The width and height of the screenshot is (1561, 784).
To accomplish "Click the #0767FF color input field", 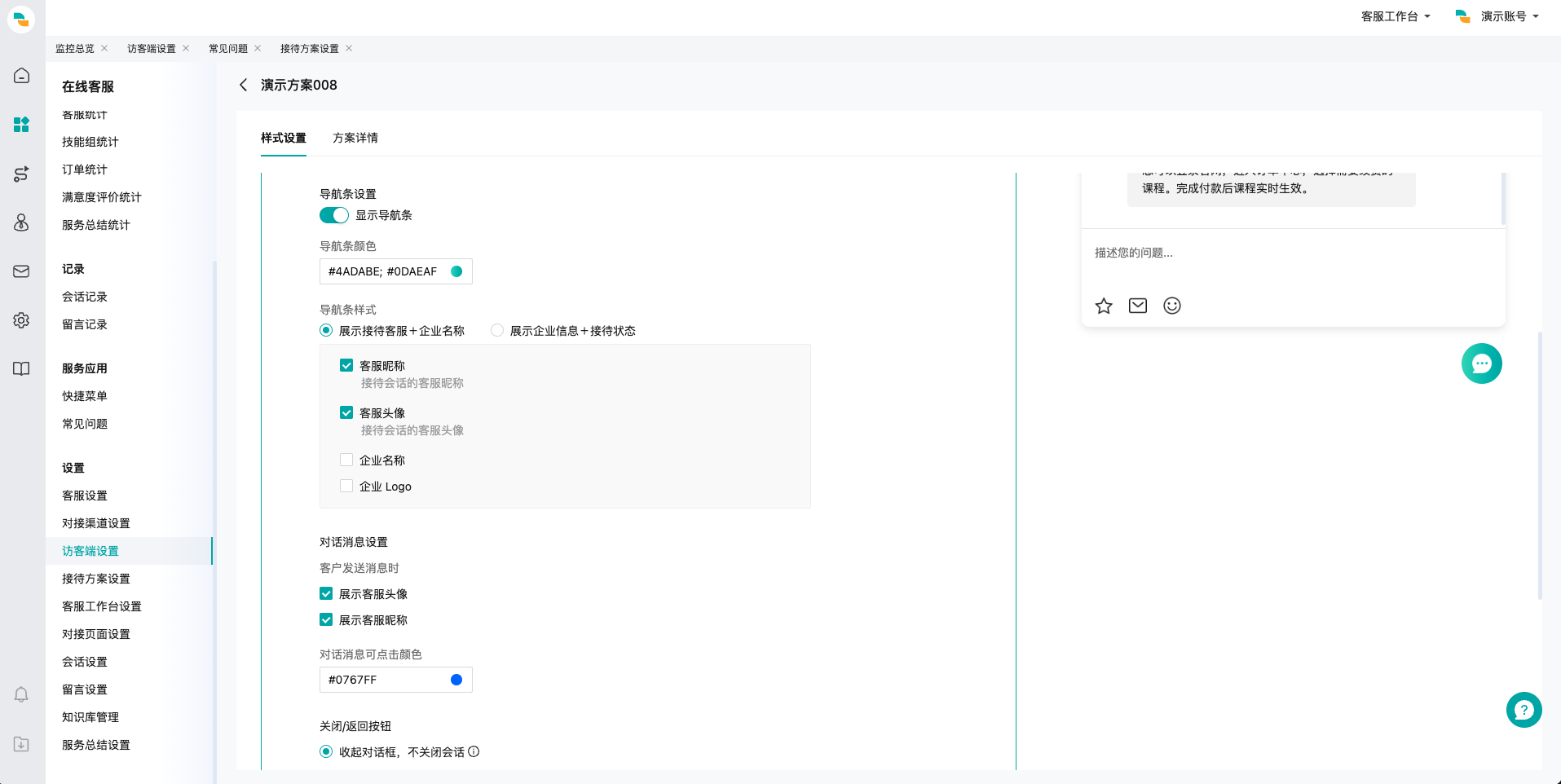I will click(x=396, y=680).
